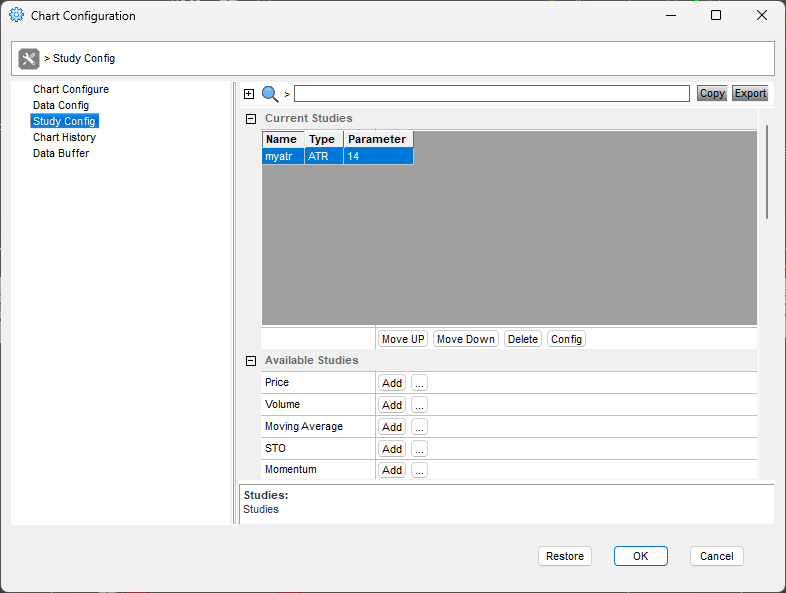Click the Momentum label in Available Studies

pyautogui.click(x=291, y=470)
